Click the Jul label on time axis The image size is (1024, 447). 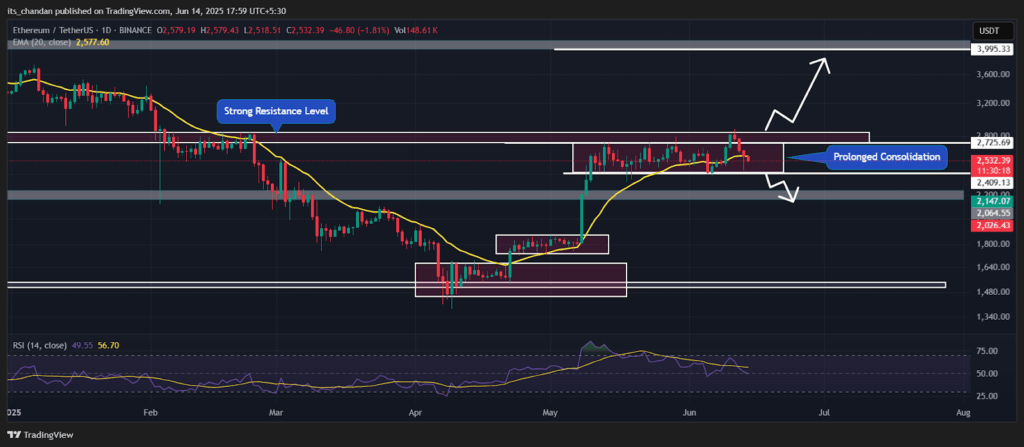824,413
